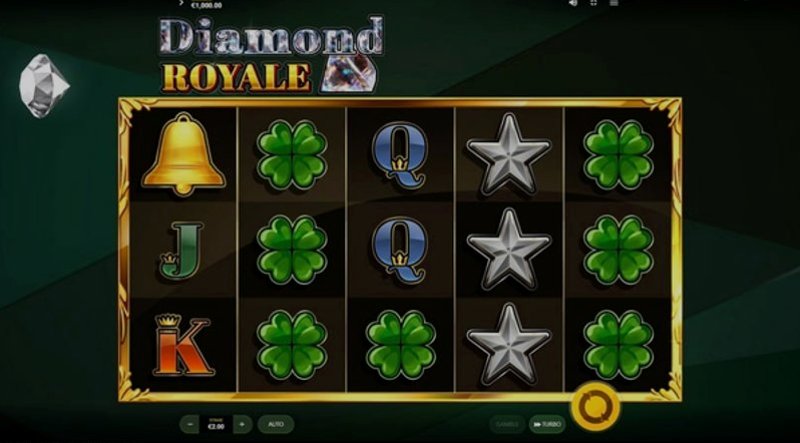
Task: Click the balance amount at top
Action: coord(207,5)
